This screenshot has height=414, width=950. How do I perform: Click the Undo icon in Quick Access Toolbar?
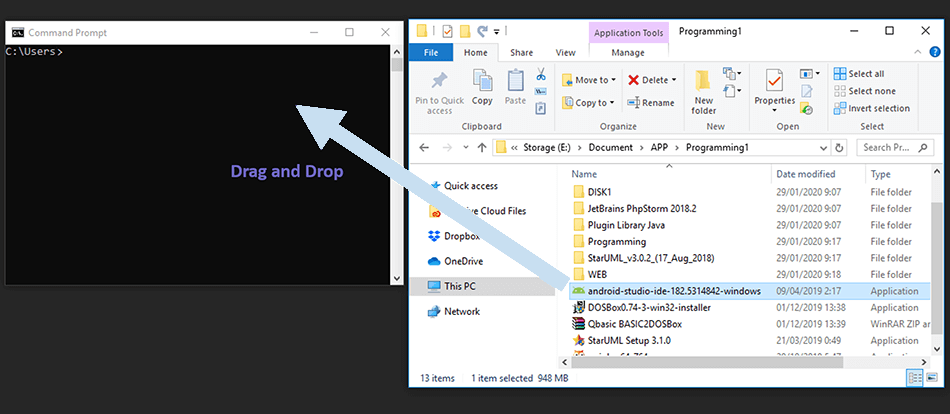(x=482, y=31)
